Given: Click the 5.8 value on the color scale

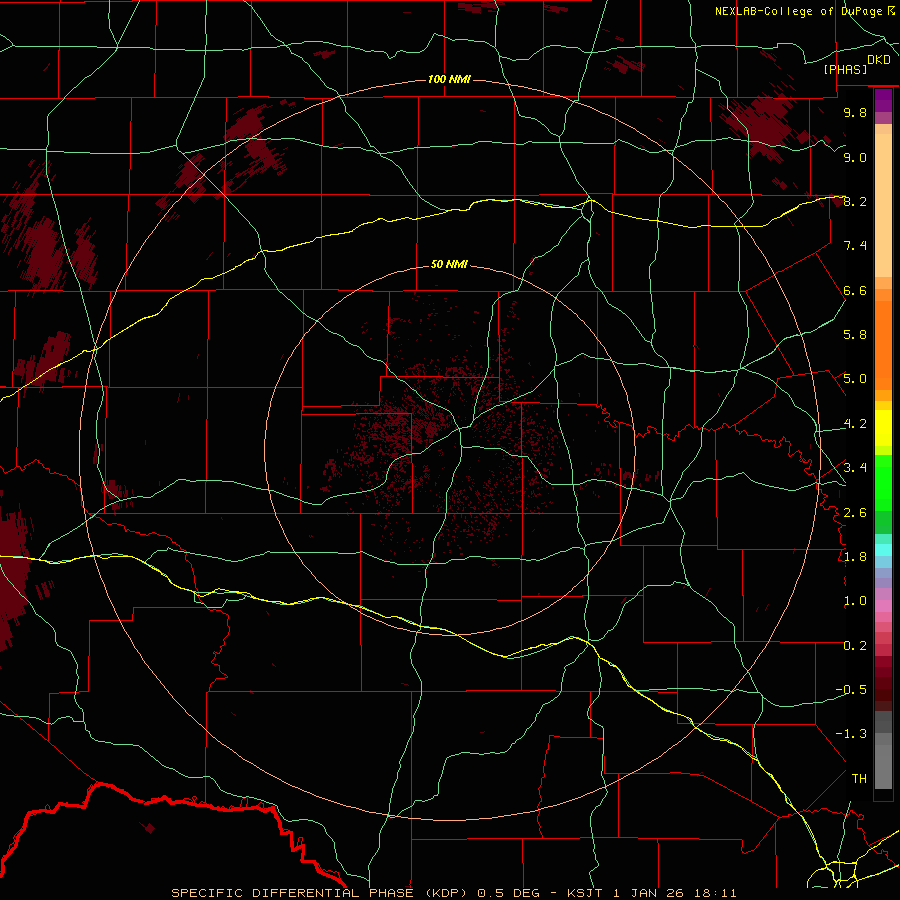Looking at the screenshot, I should click(x=855, y=335).
